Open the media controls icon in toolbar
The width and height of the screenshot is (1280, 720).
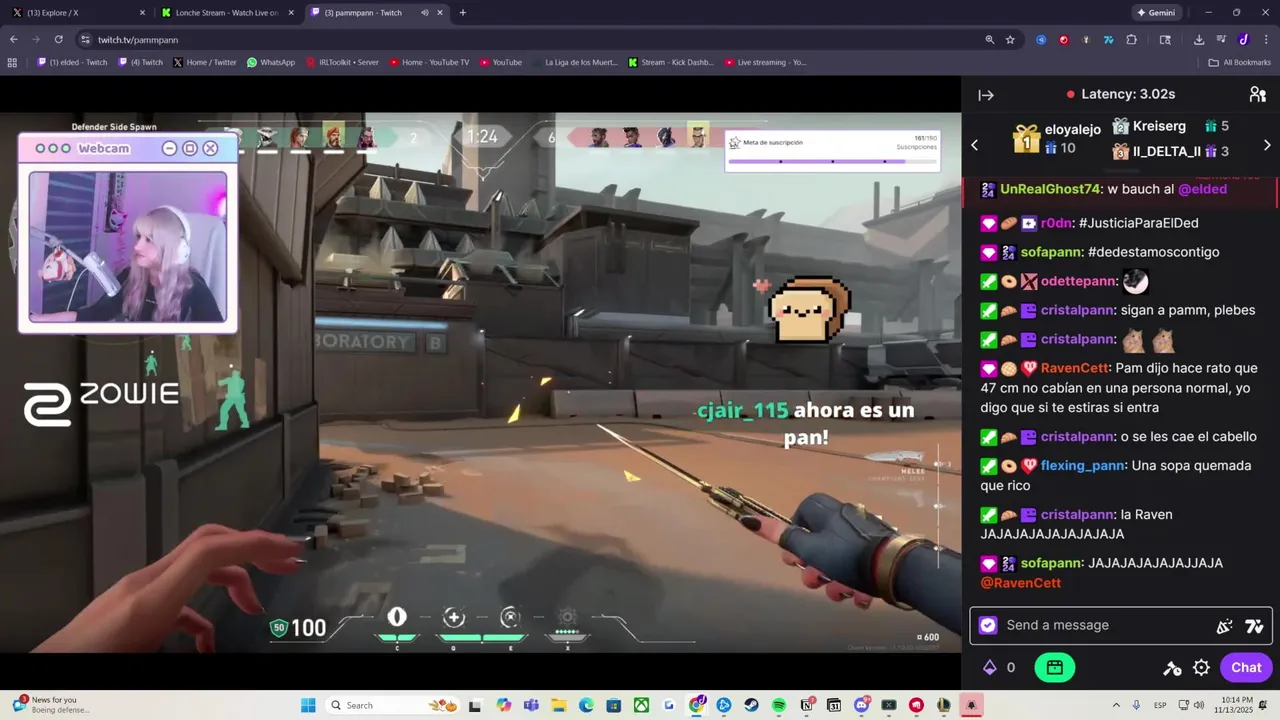pyautogui.click(x=1222, y=39)
